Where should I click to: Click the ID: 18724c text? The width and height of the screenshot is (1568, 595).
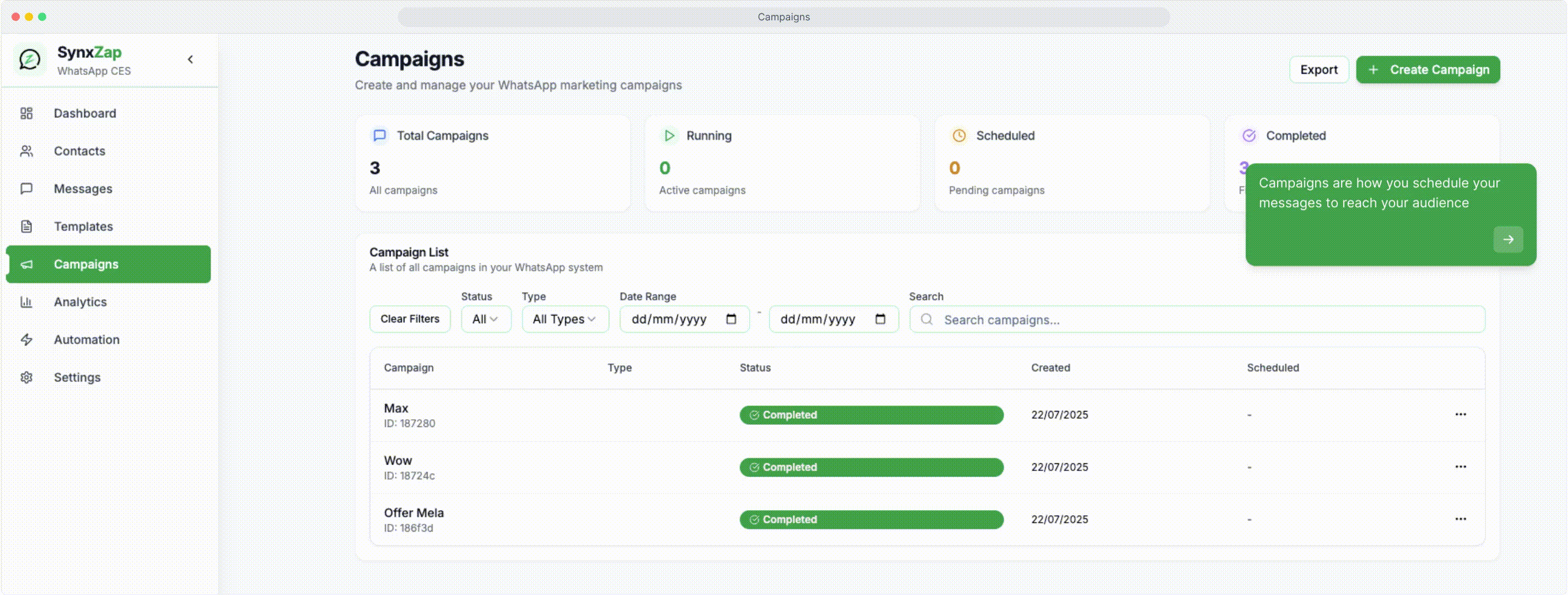(409, 476)
